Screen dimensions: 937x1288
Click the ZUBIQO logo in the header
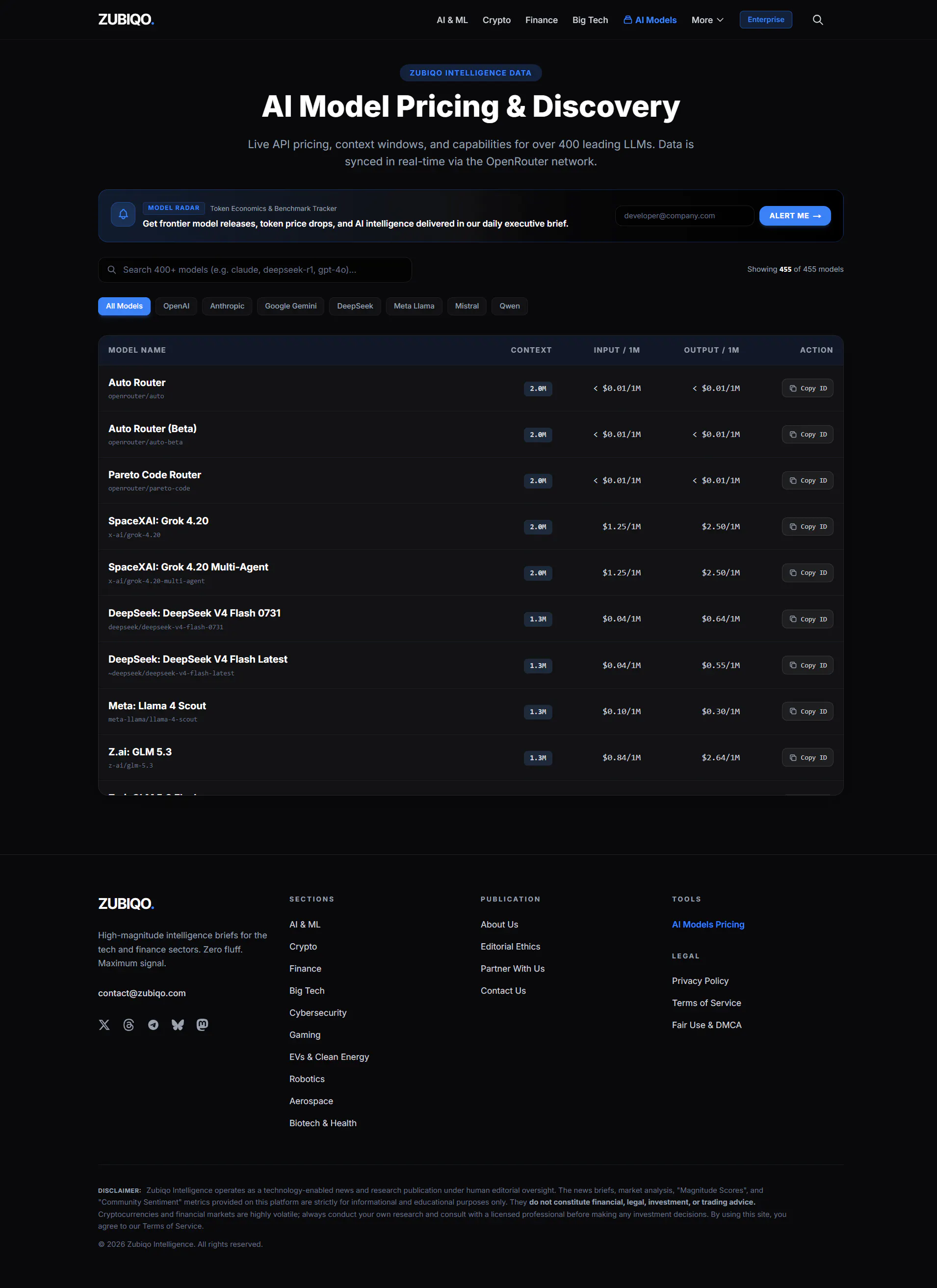coord(126,20)
